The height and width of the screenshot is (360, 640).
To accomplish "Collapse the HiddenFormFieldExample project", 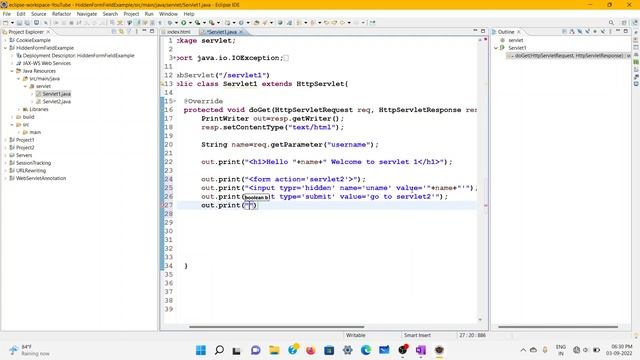I will (x=5, y=48).
